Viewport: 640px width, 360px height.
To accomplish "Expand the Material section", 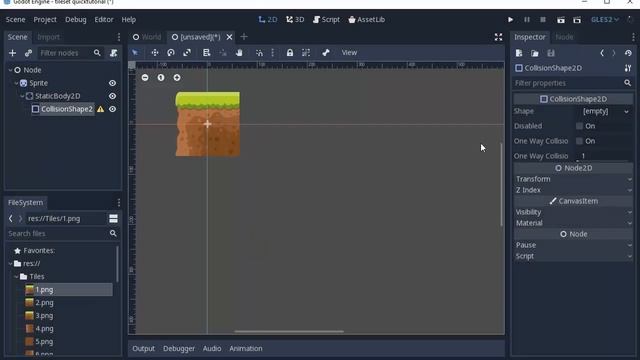I will coord(573,223).
